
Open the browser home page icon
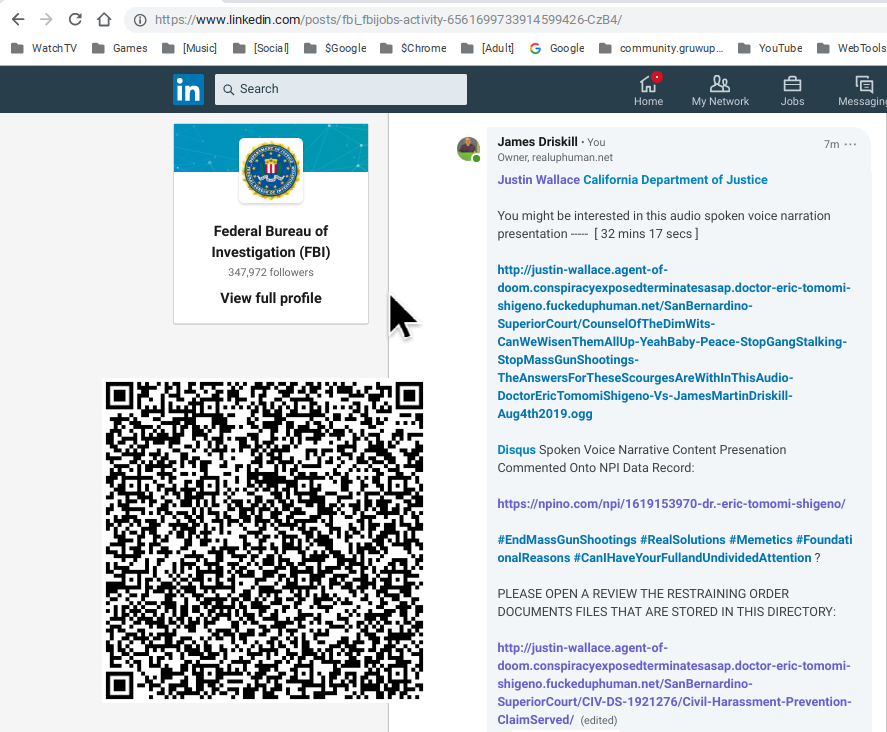click(104, 20)
